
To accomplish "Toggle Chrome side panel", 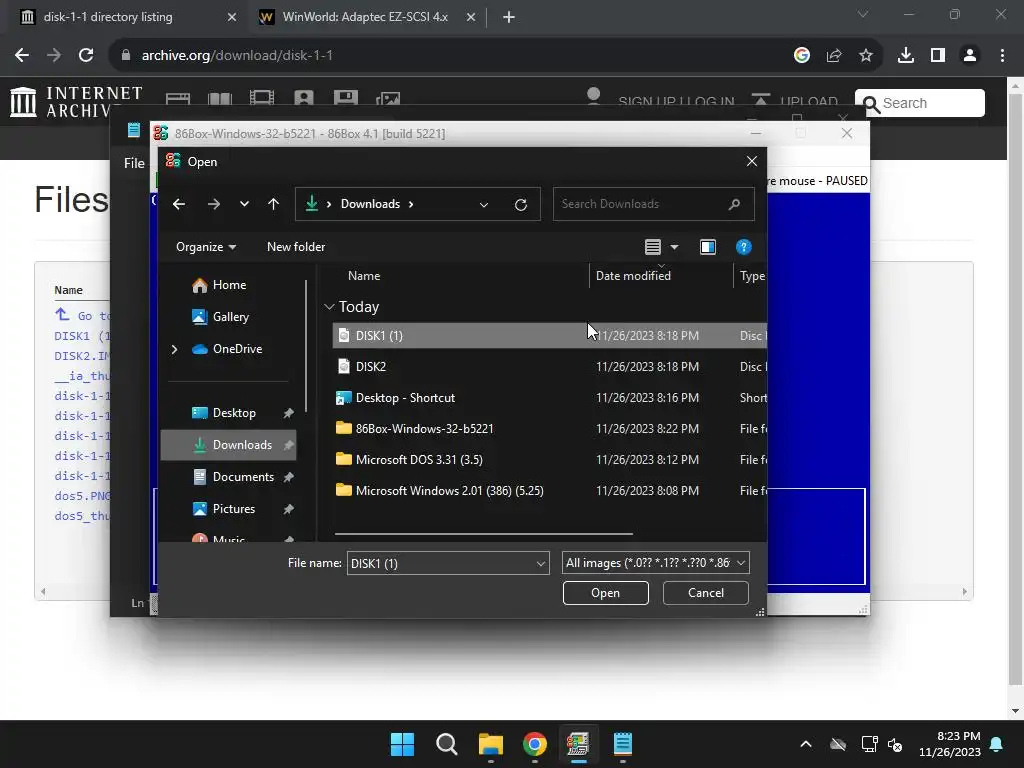I will [938, 56].
